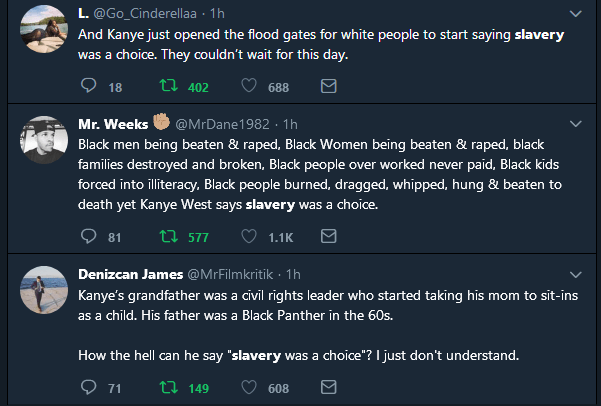
Task: Open the @Go_Cinderellaa profile link
Action: (144, 14)
